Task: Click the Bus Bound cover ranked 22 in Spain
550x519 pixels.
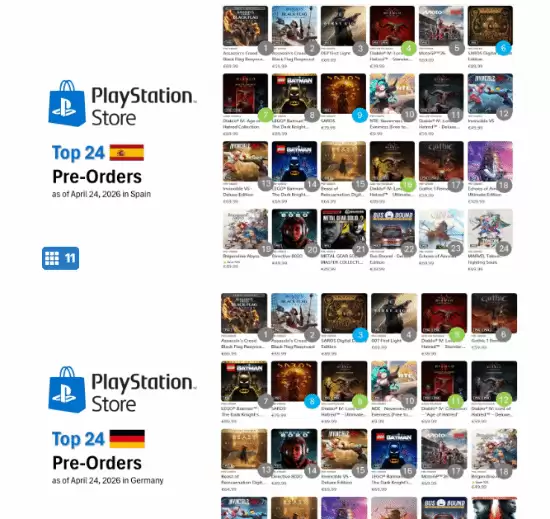Action: pos(392,229)
